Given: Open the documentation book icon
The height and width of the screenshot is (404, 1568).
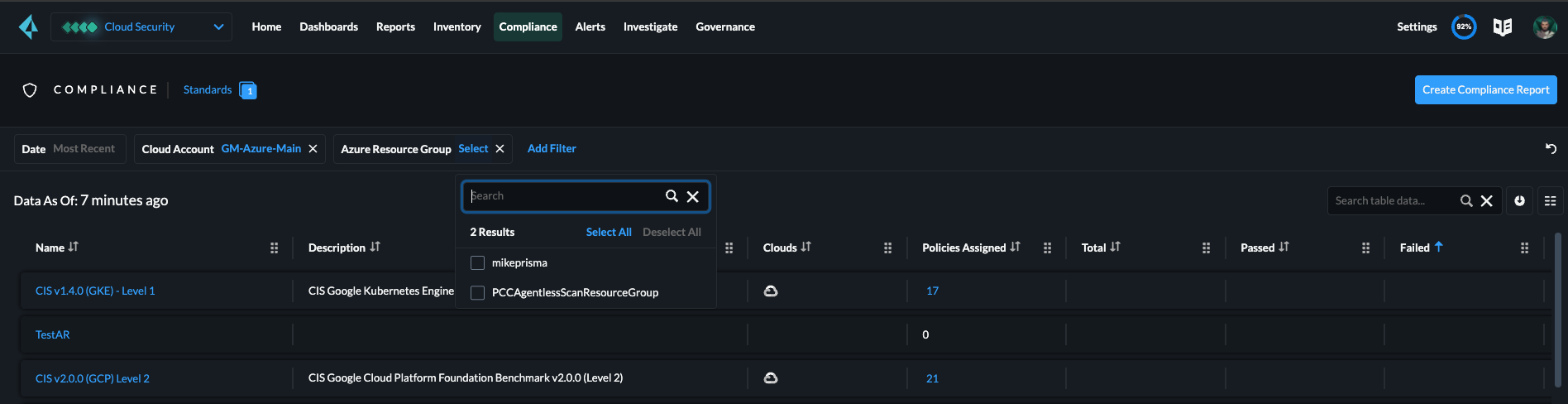Looking at the screenshot, I should point(1503,27).
